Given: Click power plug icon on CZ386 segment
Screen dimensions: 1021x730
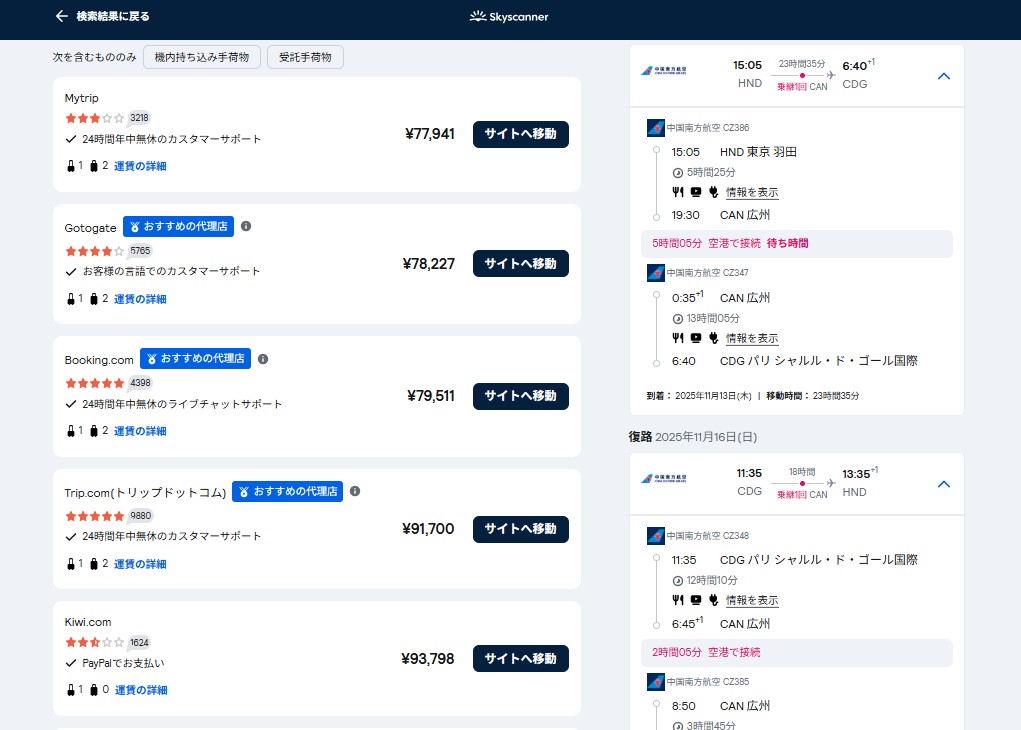Looking at the screenshot, I should click(x=714, y=192).
